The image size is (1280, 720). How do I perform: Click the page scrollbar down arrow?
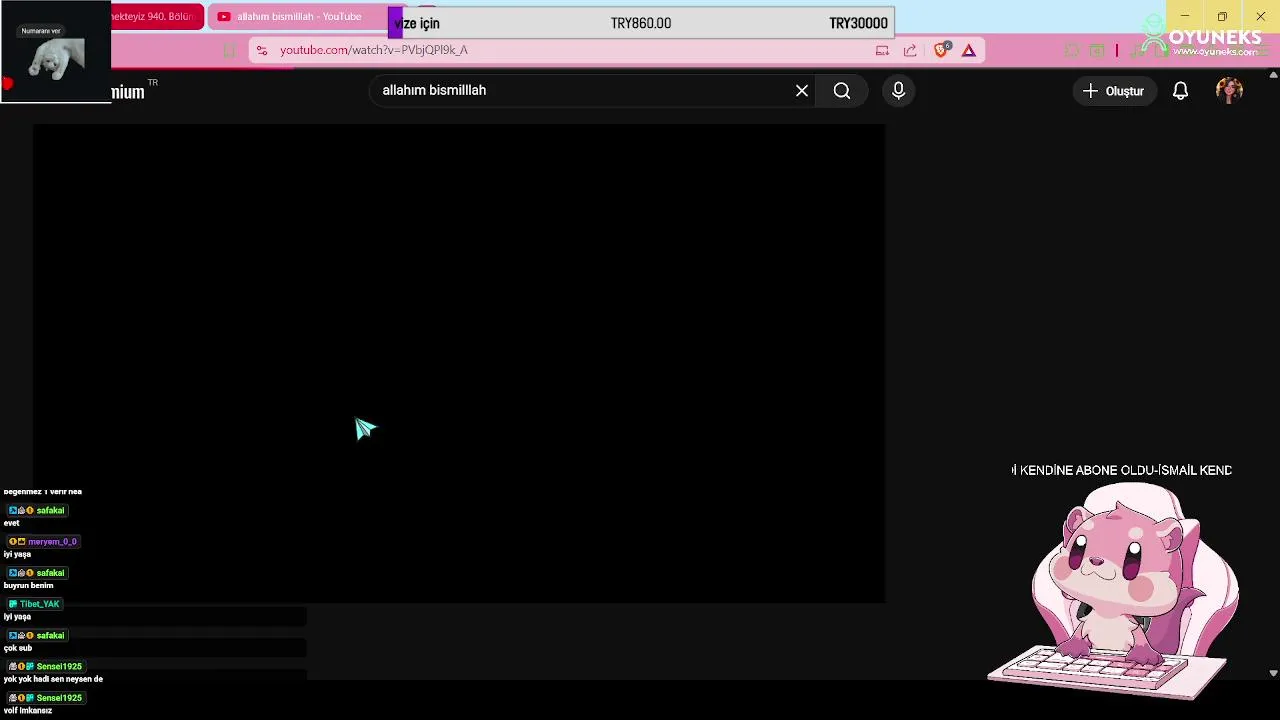(x=1273, y=674)
